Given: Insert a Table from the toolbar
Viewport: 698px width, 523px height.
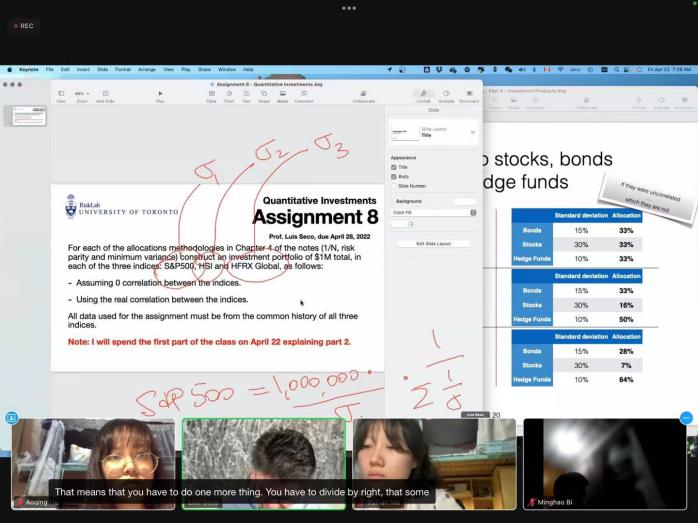Looking at the screenshot, I should pyautogui.click(x=211, y=95).
